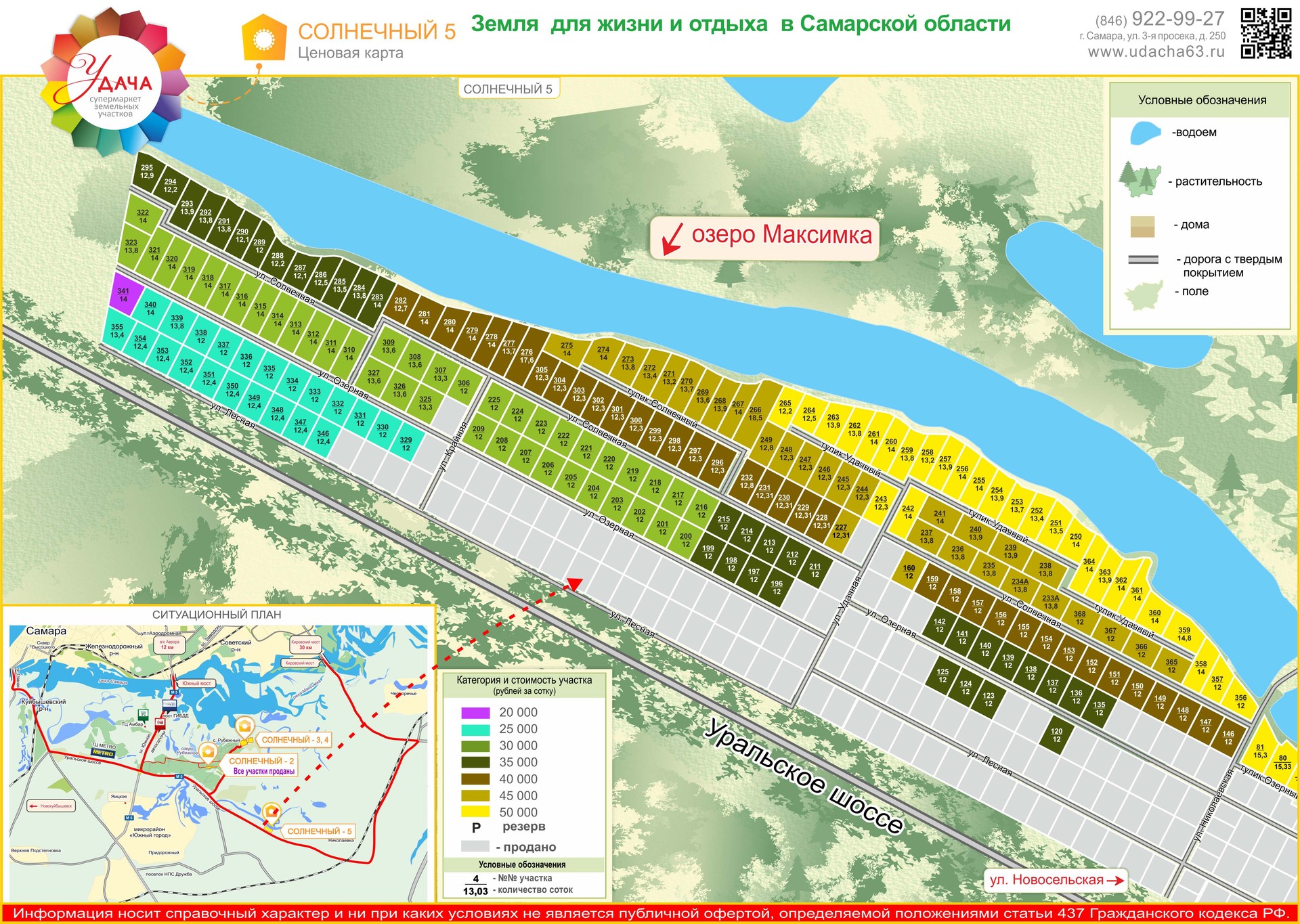Click the Солнечный 2 house pin on the situational plan
Viewport: 1300px width, 924px height.
[208, 755]
